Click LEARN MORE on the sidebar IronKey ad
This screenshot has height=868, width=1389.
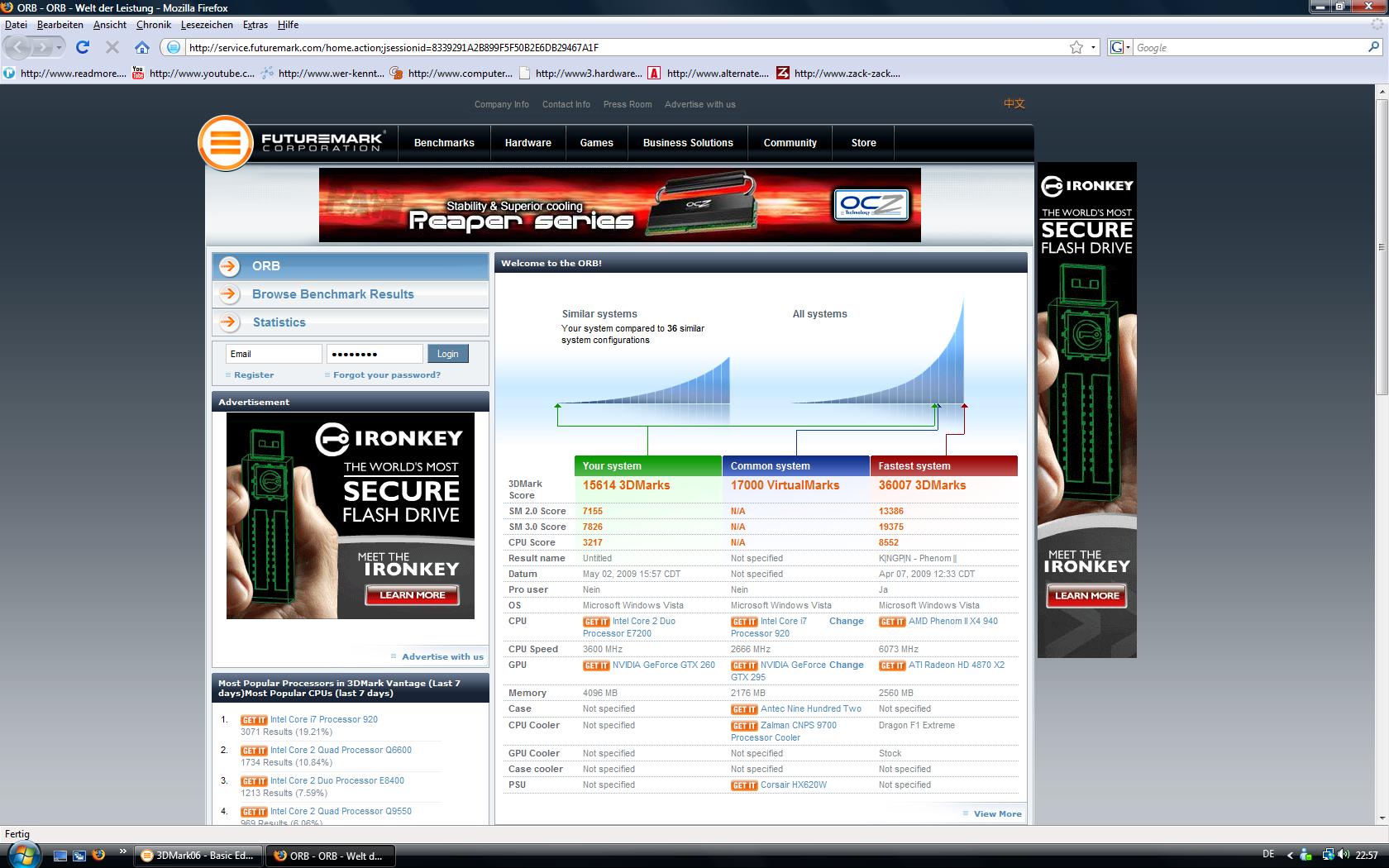click(x=1086, y=595)
